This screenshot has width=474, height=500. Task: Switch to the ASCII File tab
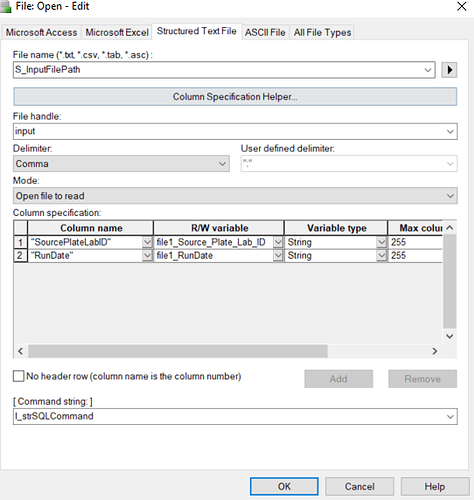[x=265, y=32]
